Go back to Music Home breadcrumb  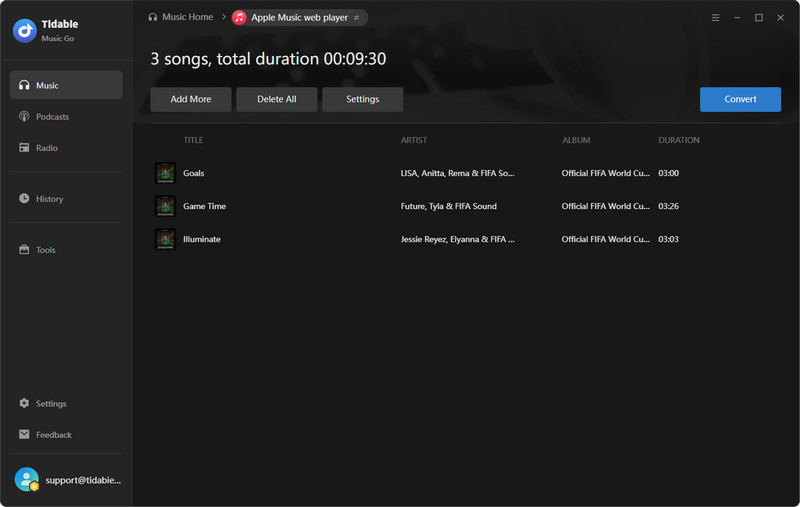pos(187,17)
